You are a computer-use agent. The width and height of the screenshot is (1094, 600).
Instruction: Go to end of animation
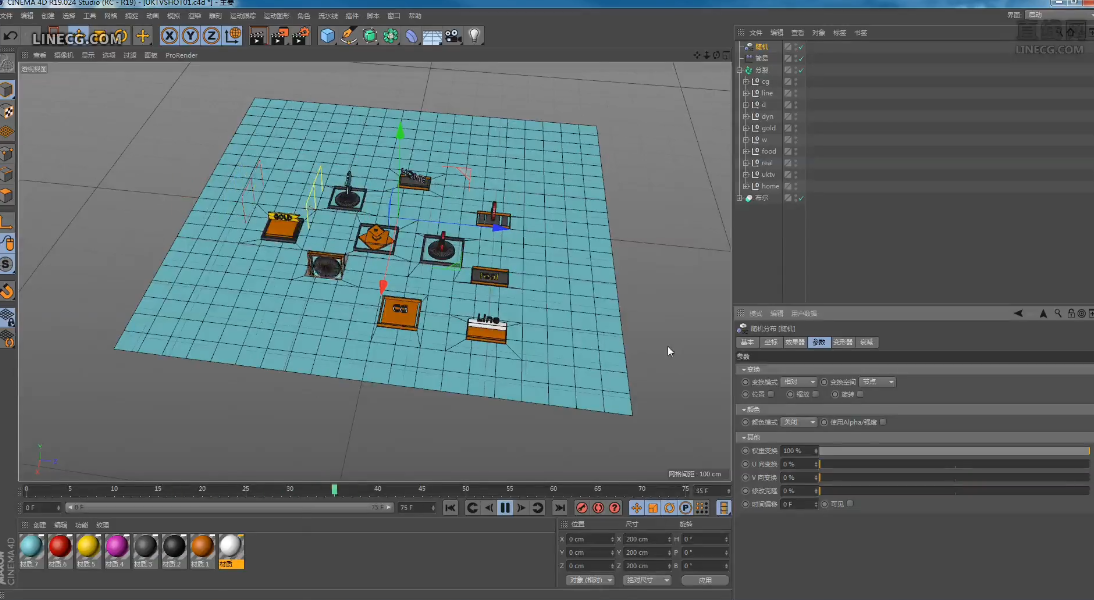point(560,508)
